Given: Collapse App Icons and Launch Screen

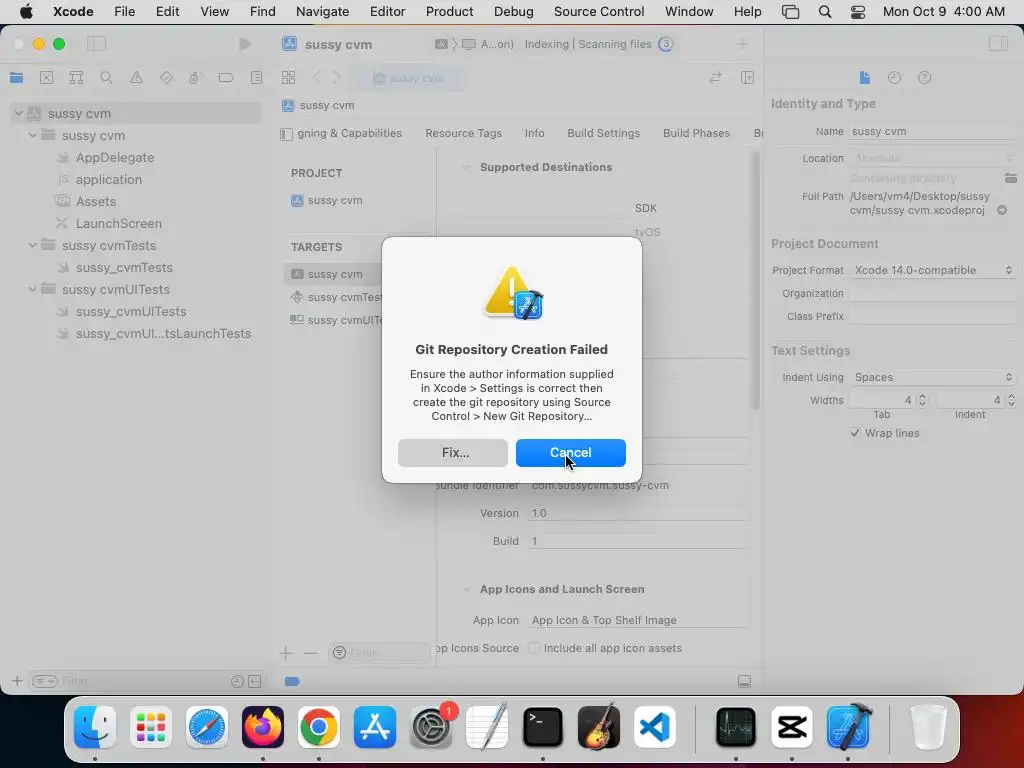Looking at the screenshot, I should [x=466, y=589].
